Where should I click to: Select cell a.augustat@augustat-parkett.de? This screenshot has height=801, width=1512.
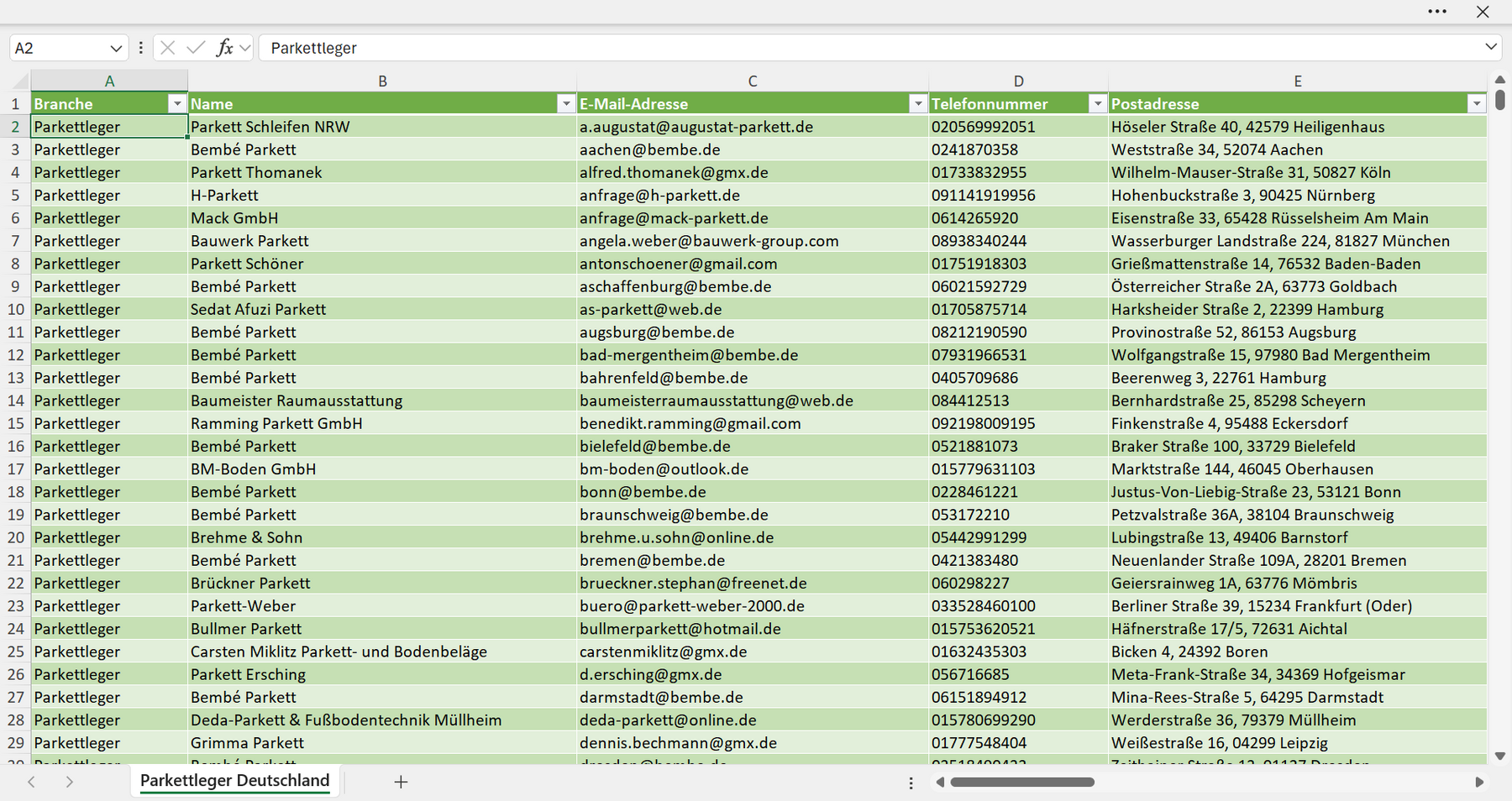[753, 127]
